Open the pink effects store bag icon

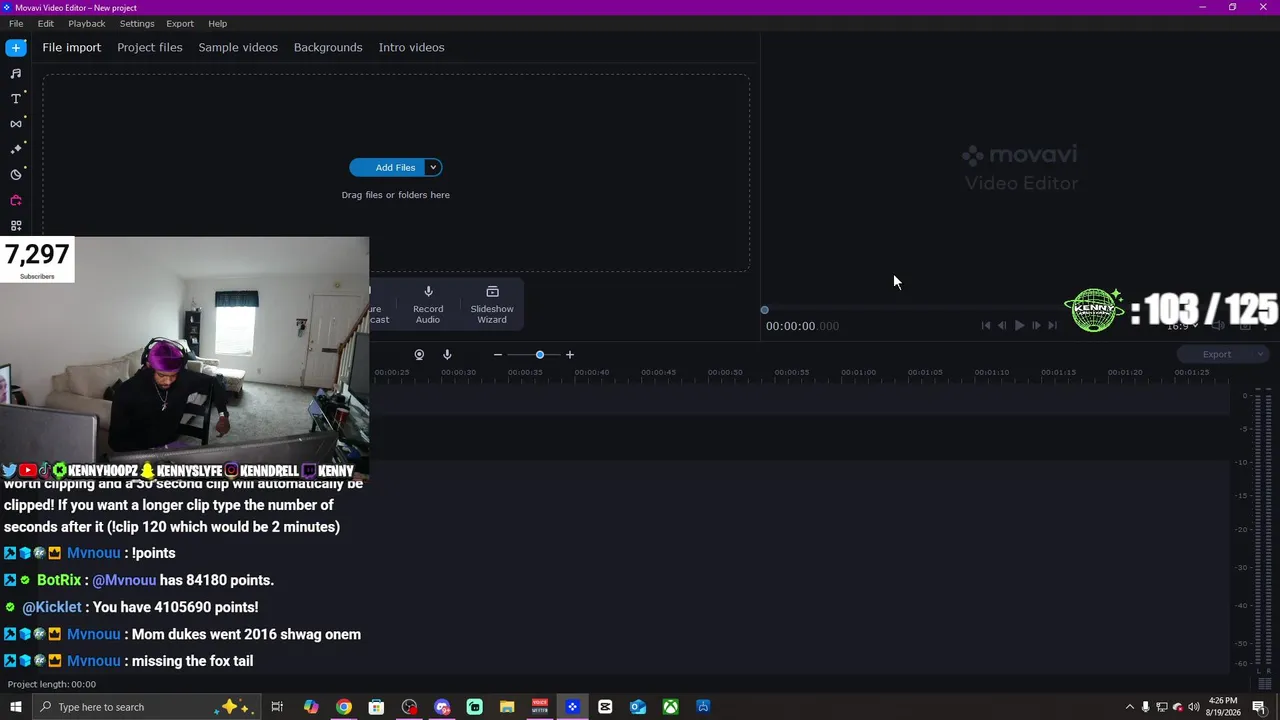[16, 200]
